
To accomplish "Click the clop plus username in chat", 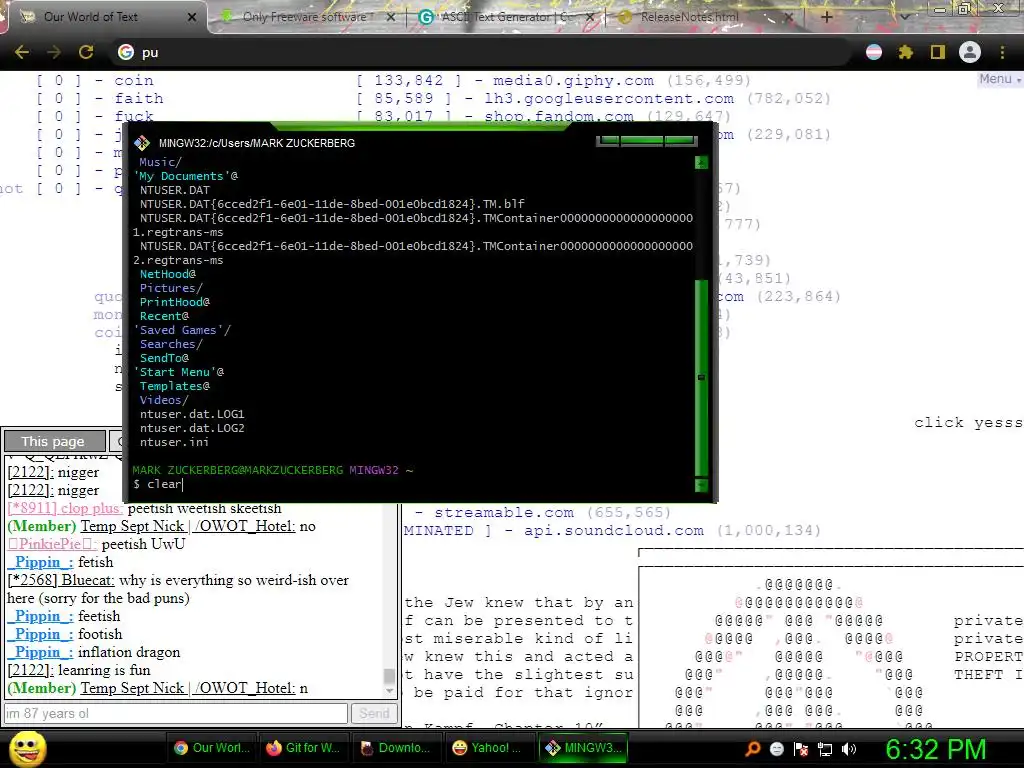I will tap(65, 508).
